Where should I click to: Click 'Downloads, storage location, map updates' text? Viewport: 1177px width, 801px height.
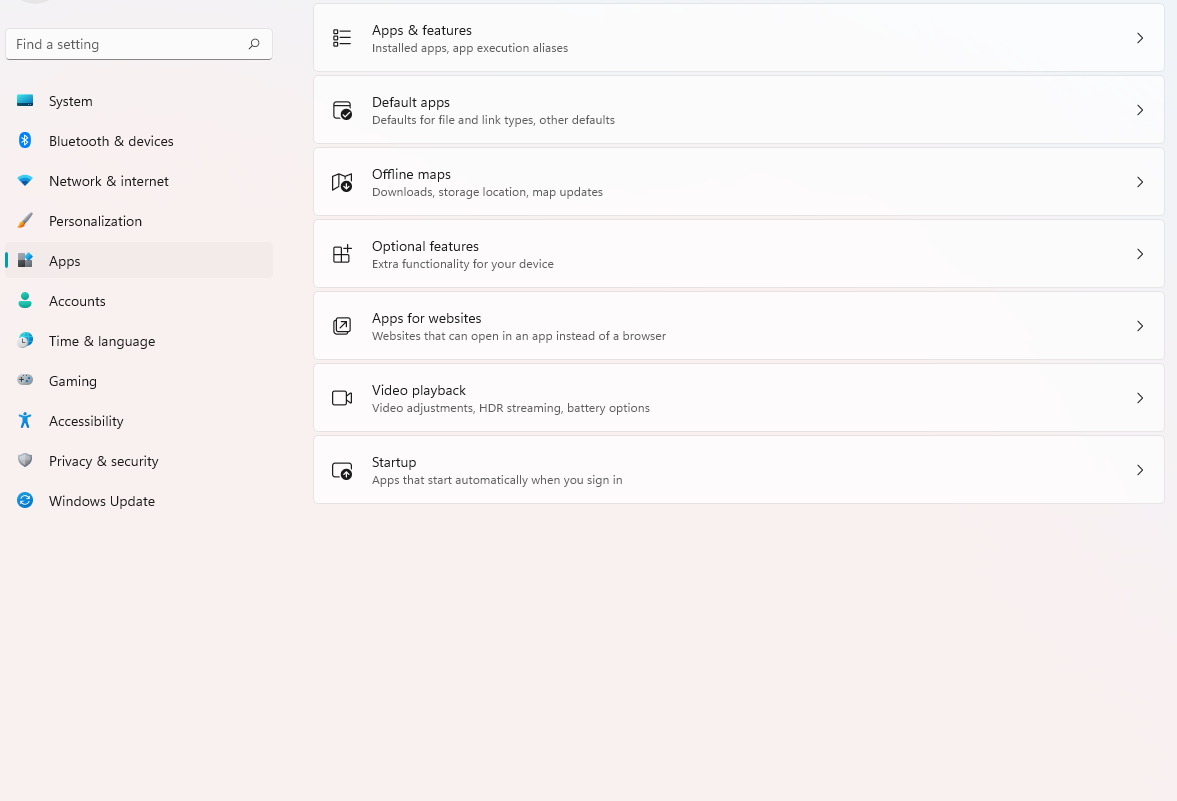pyautogui.click(x=487, y=192)
